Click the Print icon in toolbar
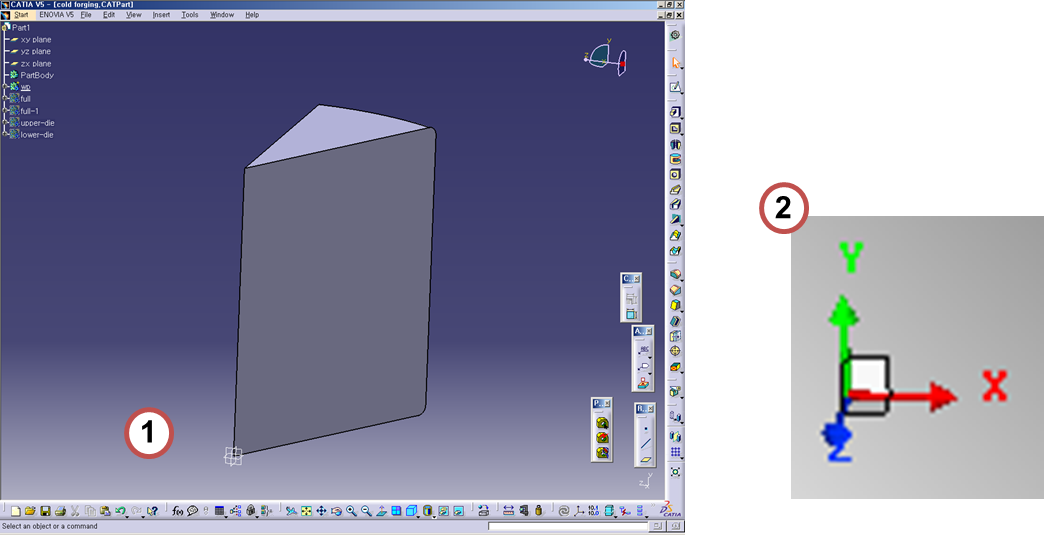 click(x=60, y=511)
